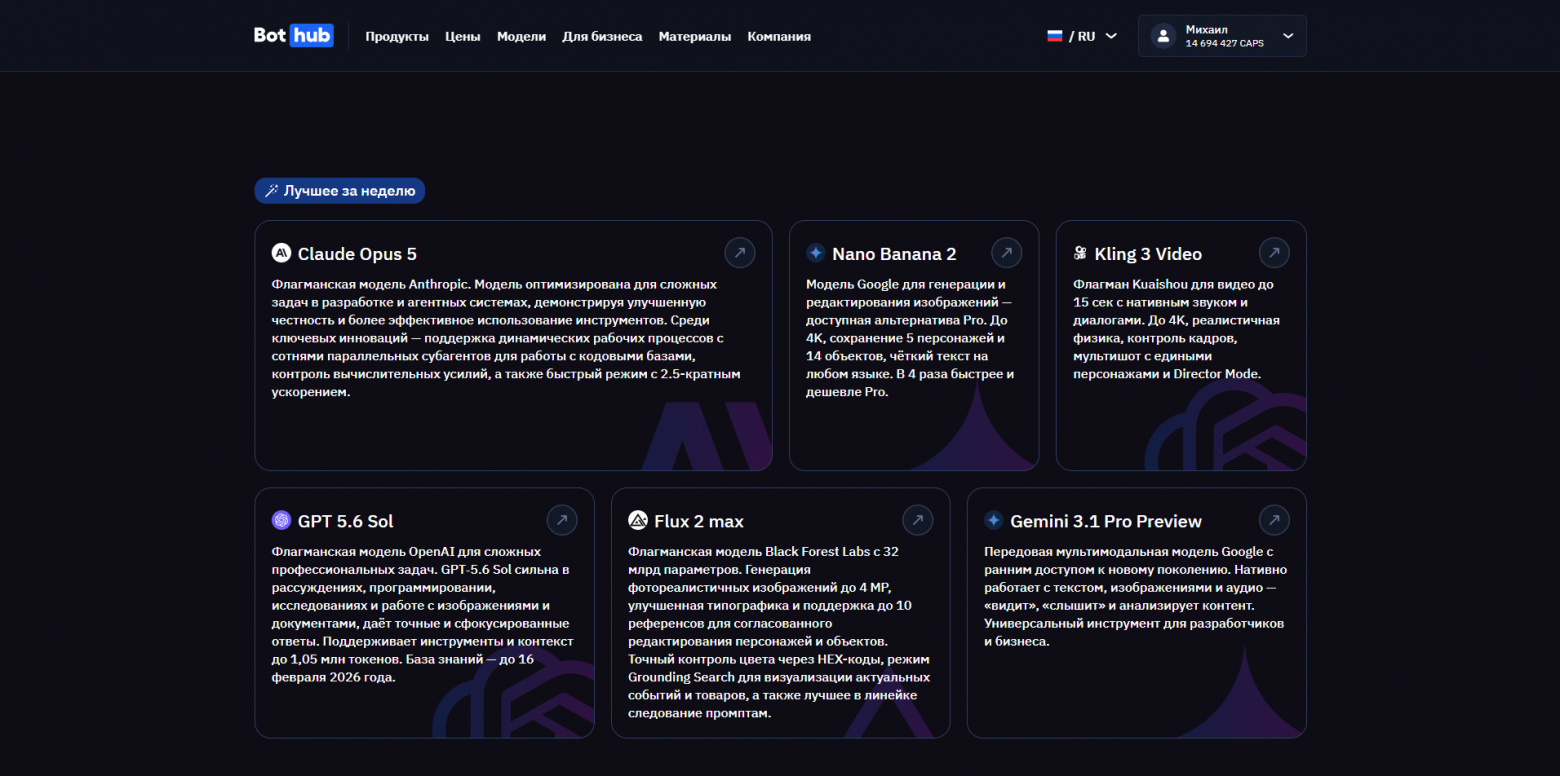Open the Материалы menu item
This screenshot has width=1560, height=776.
click(695, 36)
